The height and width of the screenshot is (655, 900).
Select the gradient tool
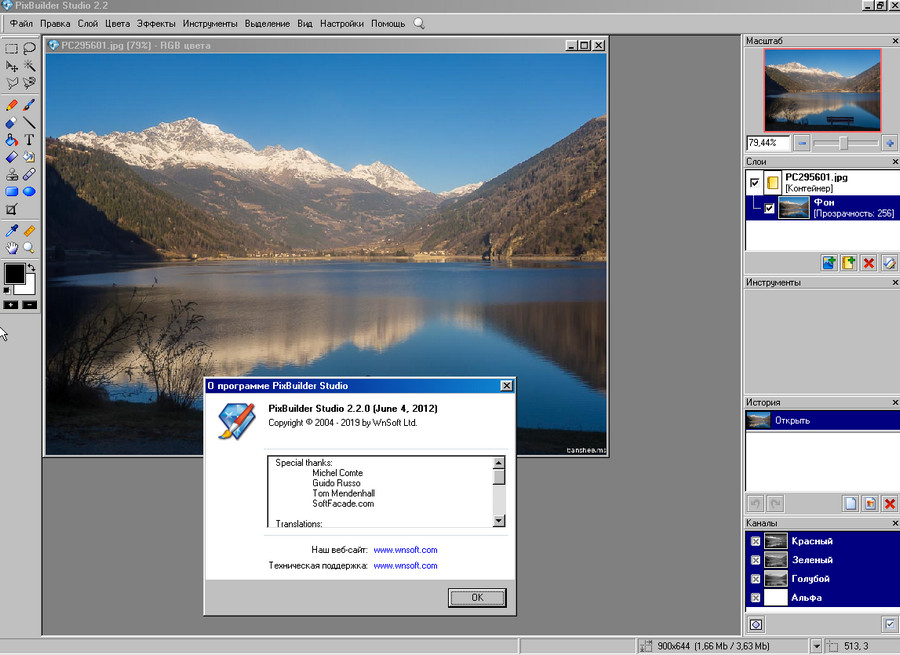11,157
